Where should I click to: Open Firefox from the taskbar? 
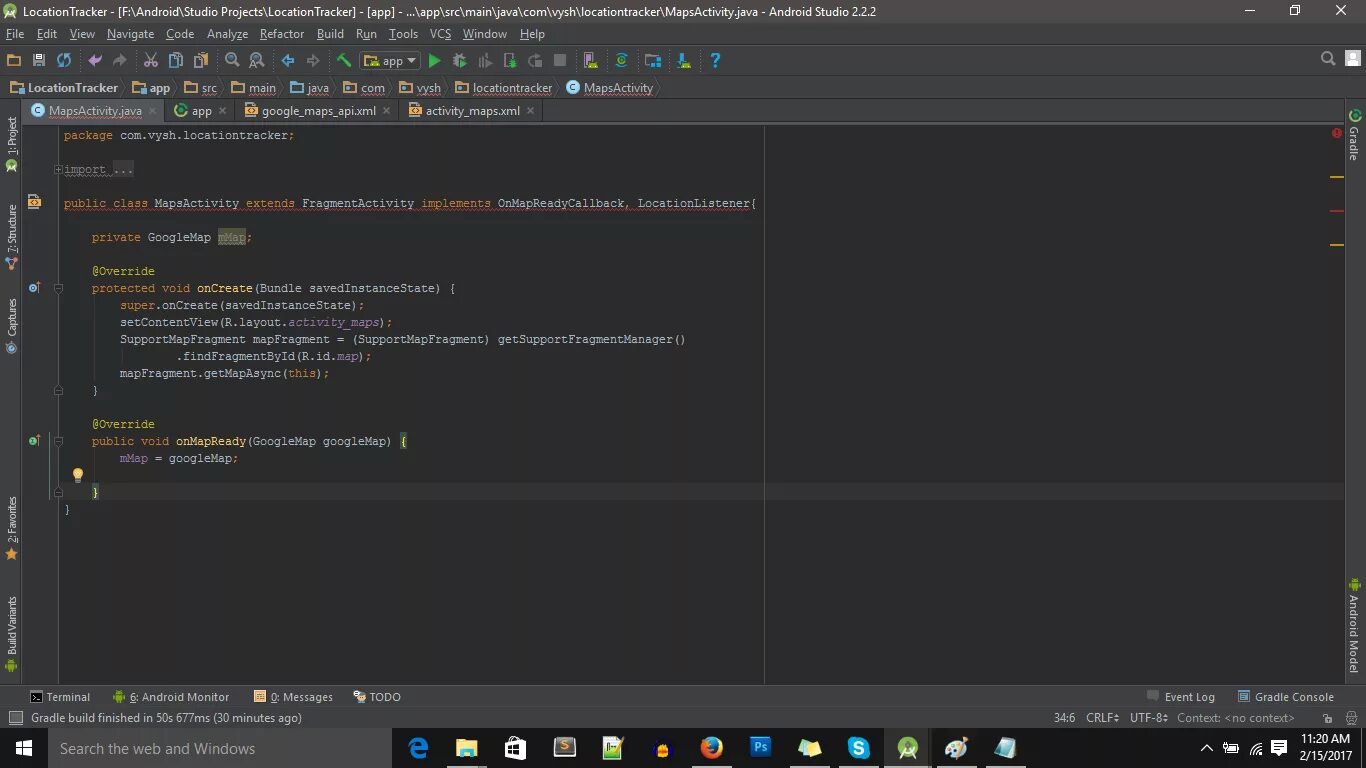(x=711, y=748)
